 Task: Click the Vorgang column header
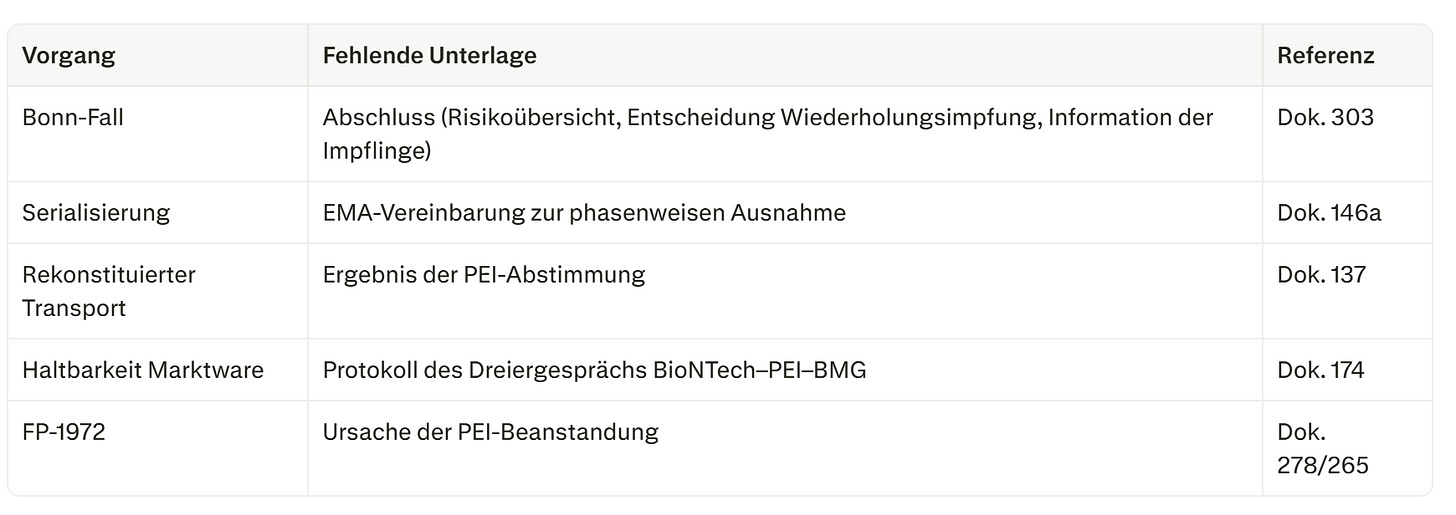point(68,56)
